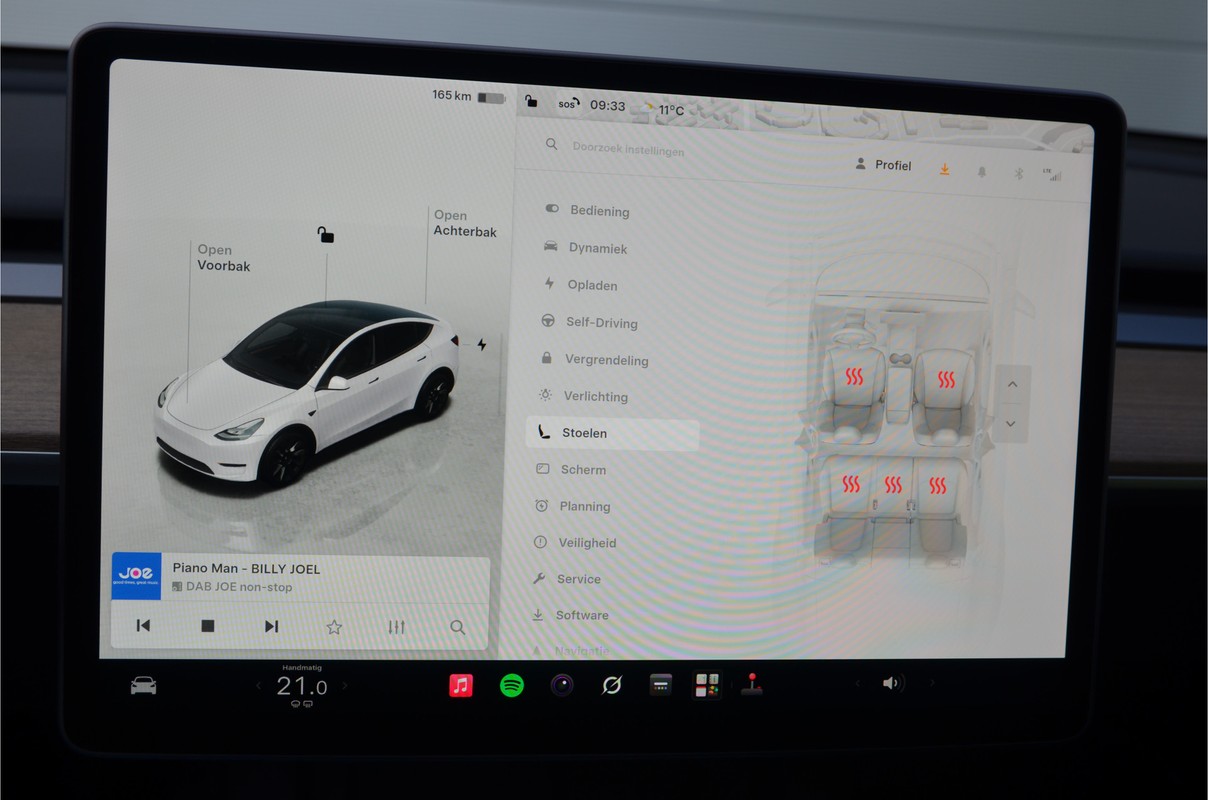The height and width of the screenshot is (800, 1208).
Task: Lower volume with left arrow
Action: point(857,683)
